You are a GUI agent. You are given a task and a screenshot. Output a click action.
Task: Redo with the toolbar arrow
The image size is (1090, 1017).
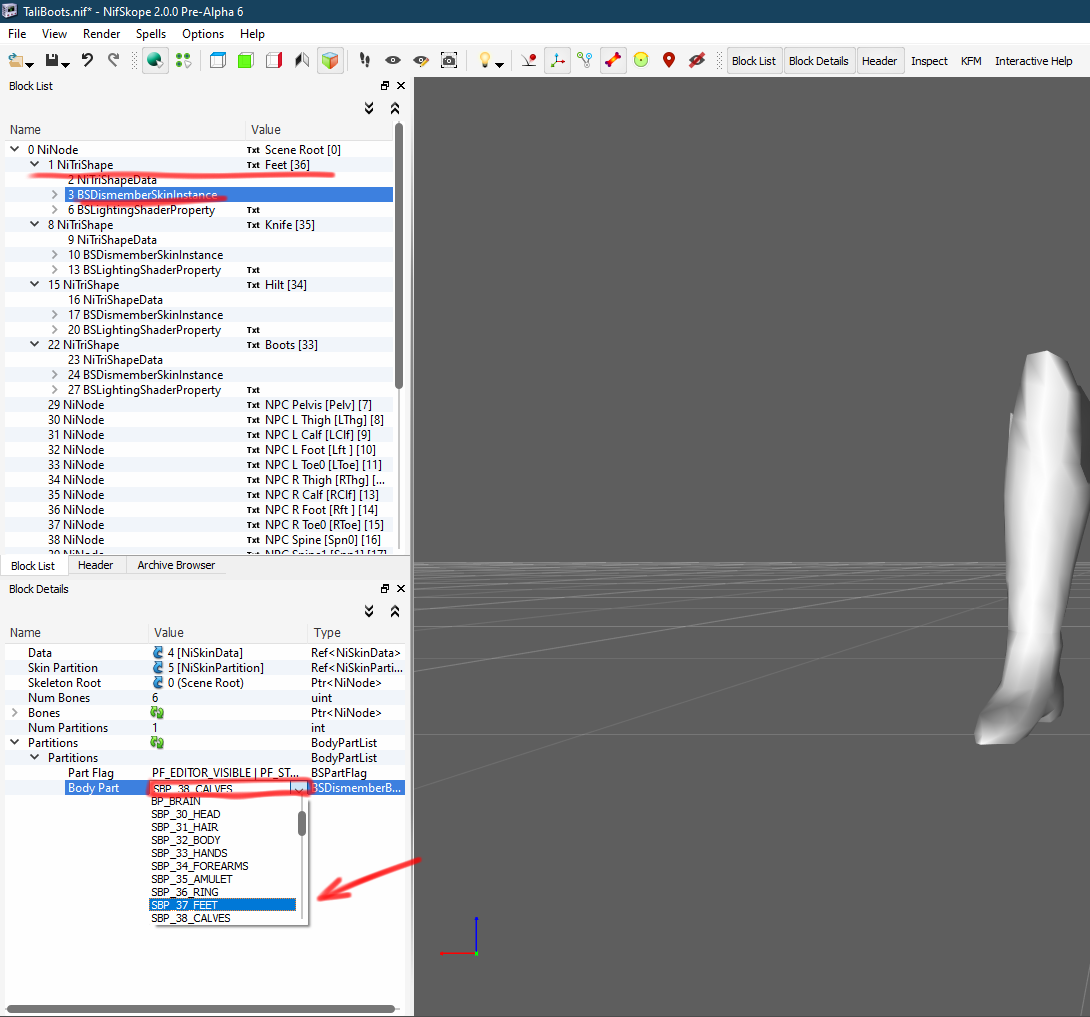113,60
